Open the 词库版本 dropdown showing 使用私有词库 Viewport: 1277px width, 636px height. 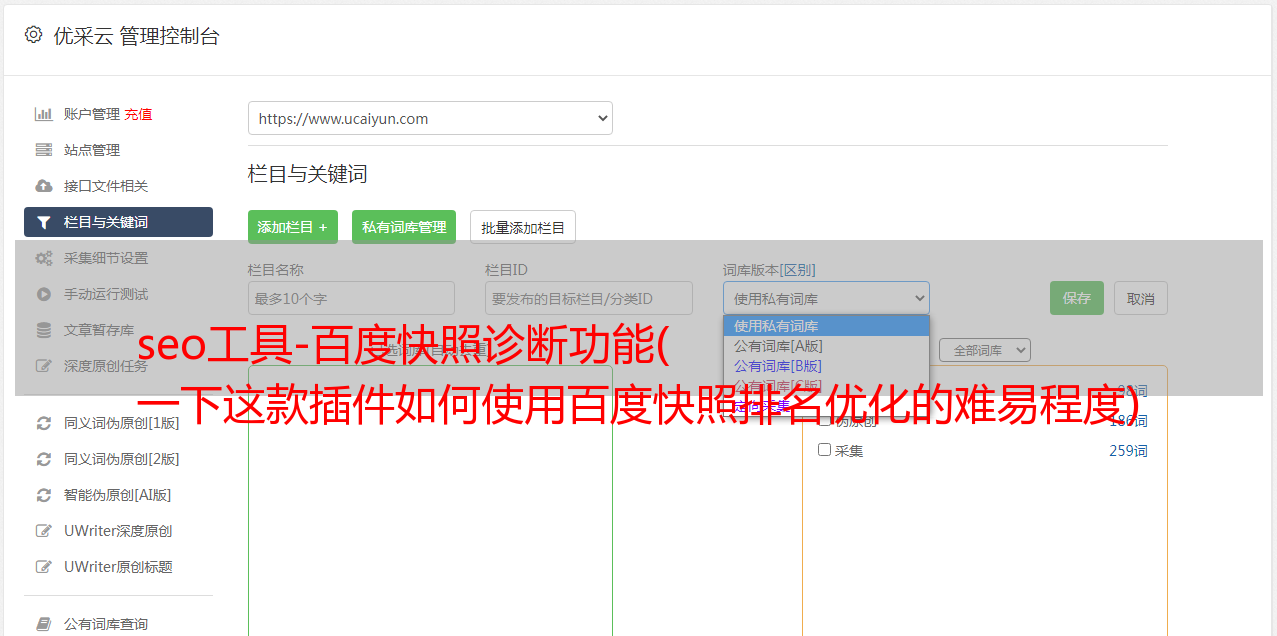tap(826, 298)
